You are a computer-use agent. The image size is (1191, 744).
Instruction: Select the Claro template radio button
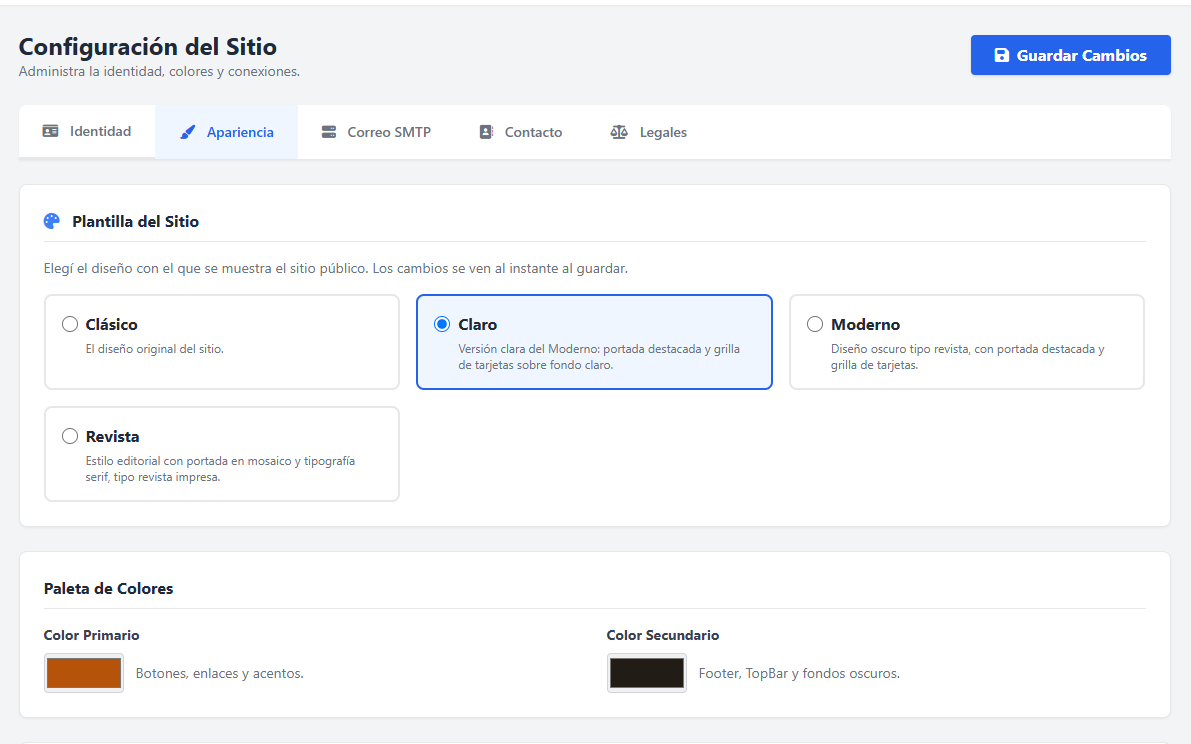click(441, 324)
